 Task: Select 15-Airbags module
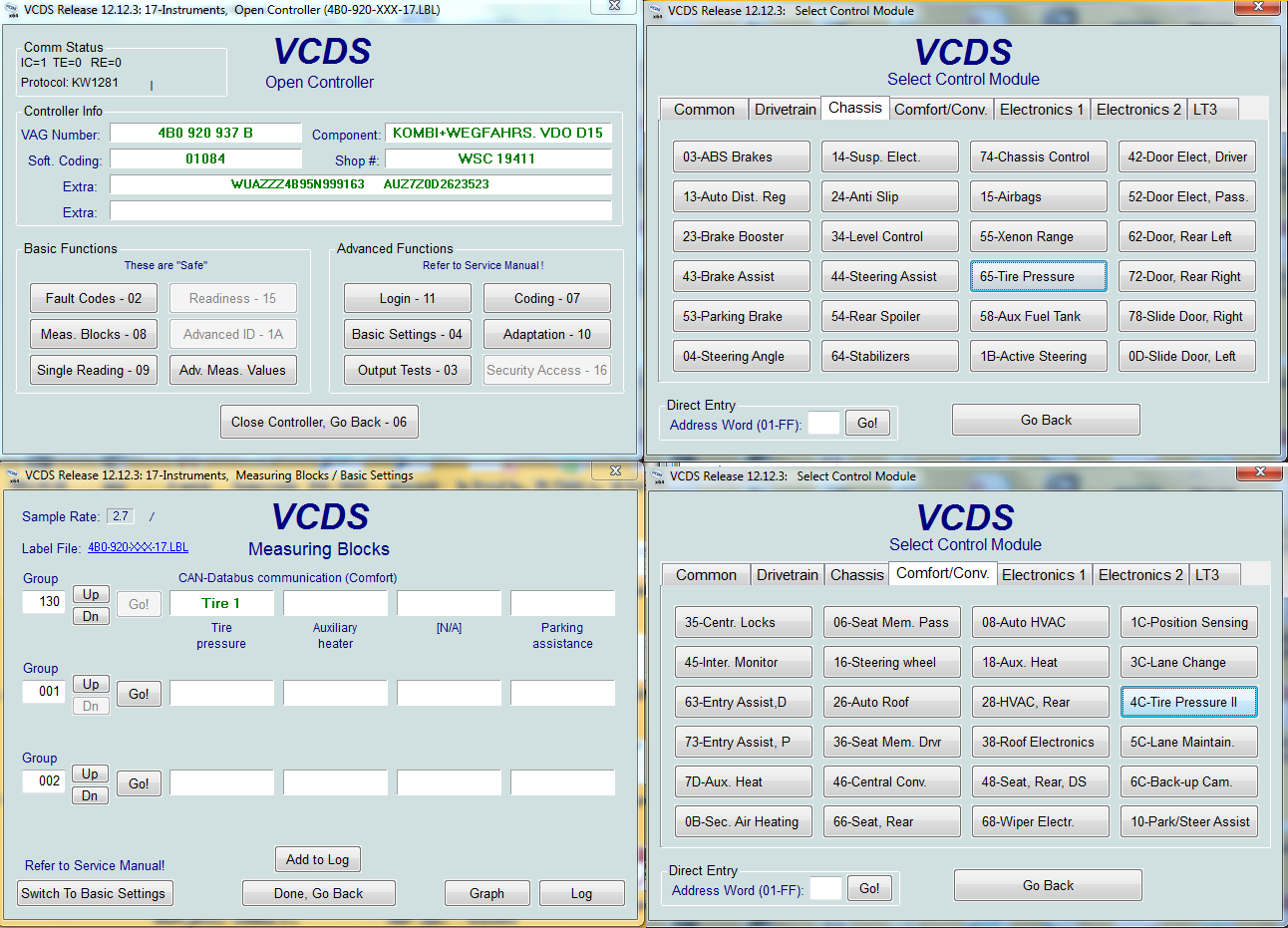(x=1039, y=196)
